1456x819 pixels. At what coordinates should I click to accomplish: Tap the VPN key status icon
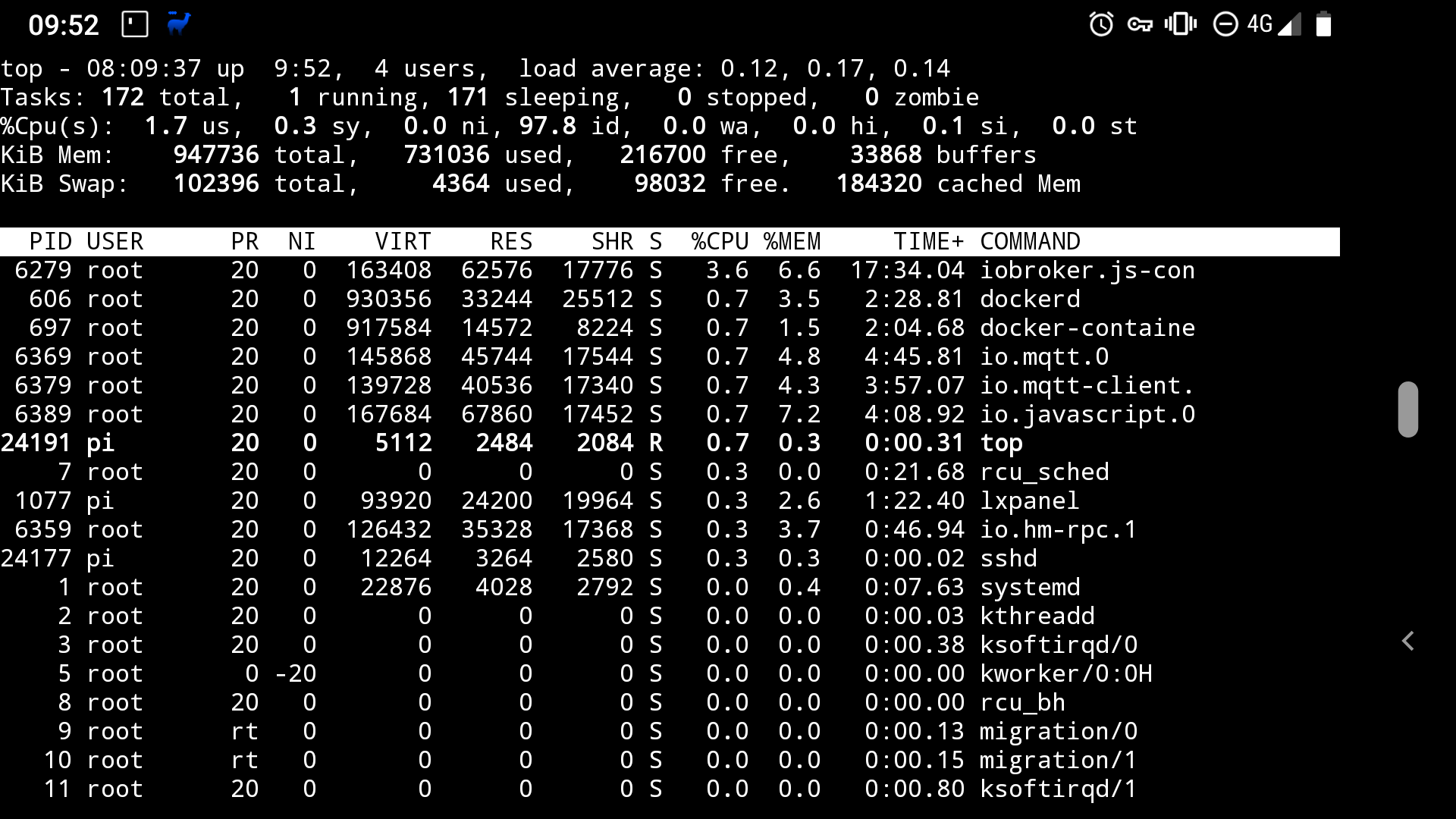click(x=1140, y=25)
